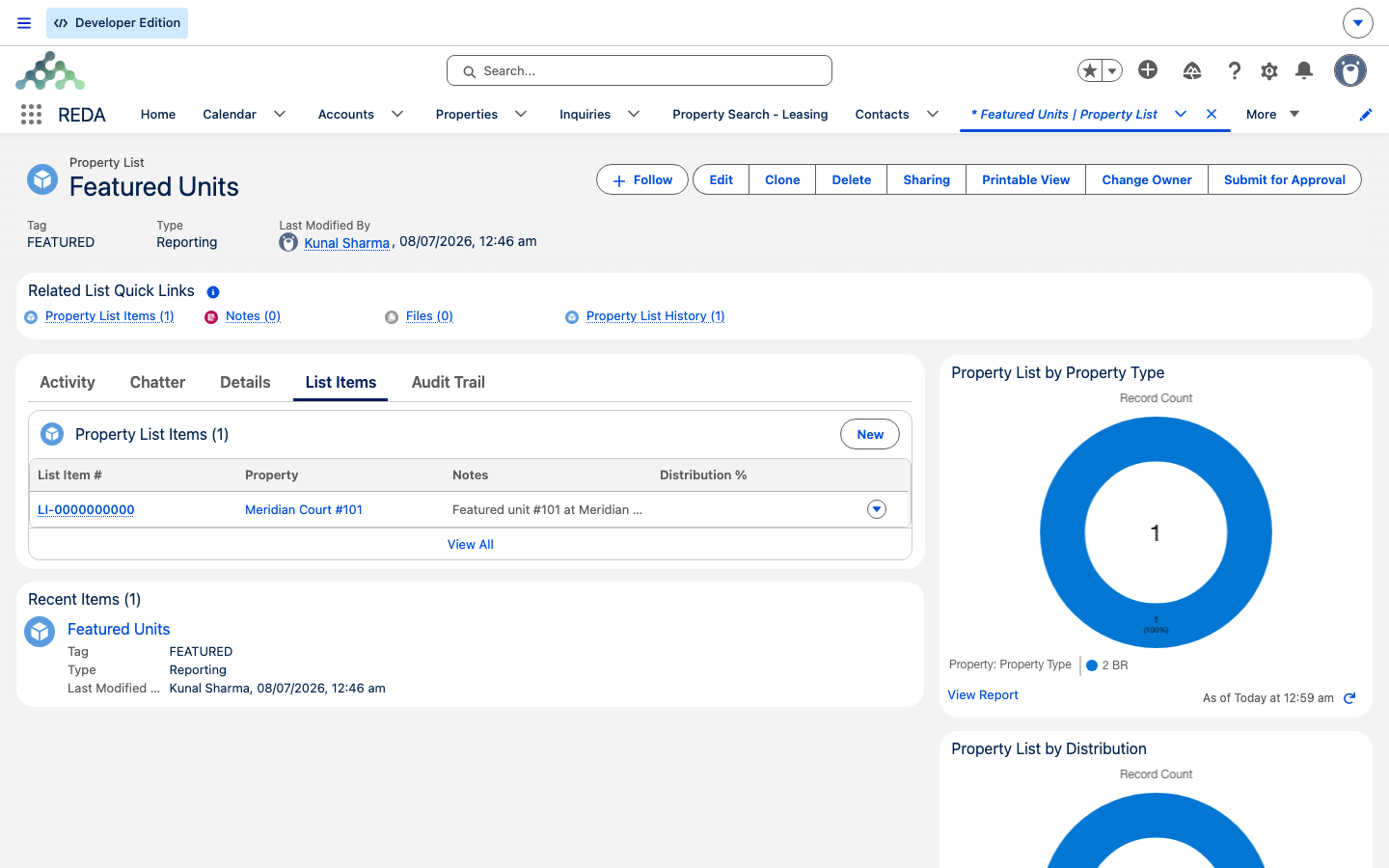Click the REDA logo
Screen dimensions: 1389x868
coord(50,71)
